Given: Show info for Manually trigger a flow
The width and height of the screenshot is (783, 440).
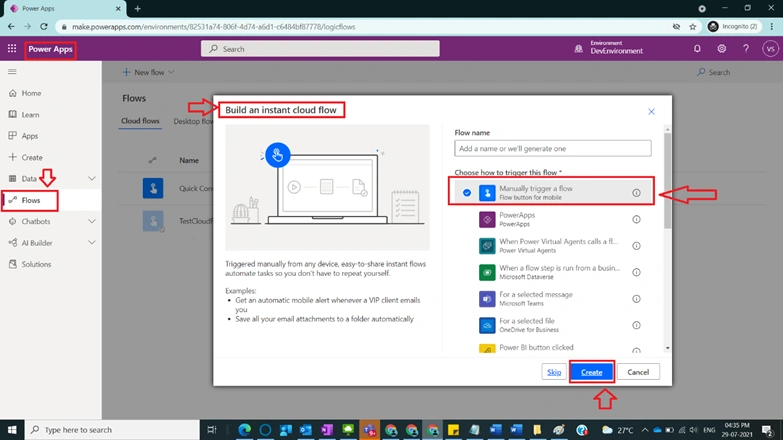Looking at the screenshot, I should click(x=636, y=193).
